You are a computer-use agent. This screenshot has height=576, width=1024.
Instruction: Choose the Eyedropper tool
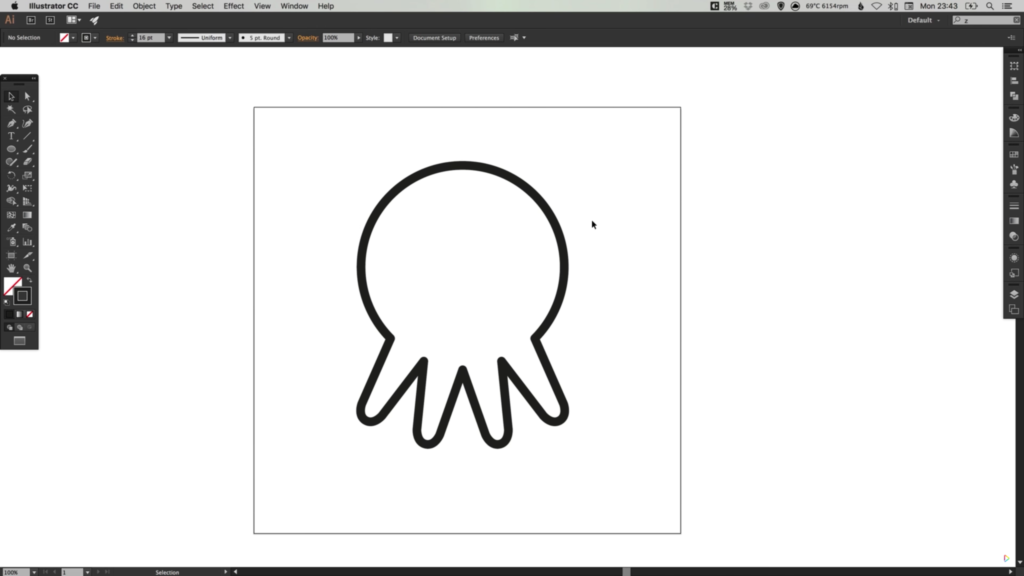click(x=12, y=228)
